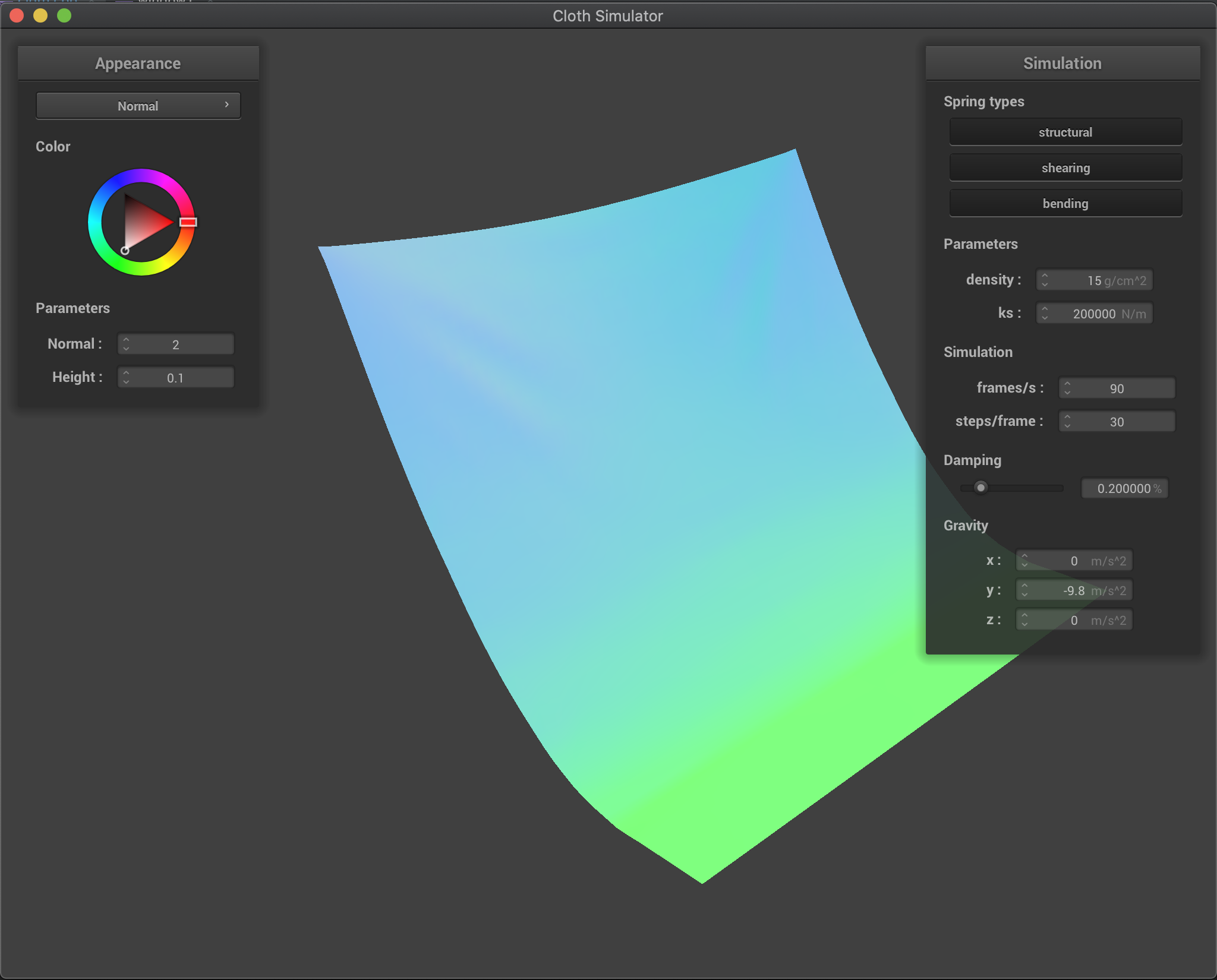1217x980 pixels.
Task: Toggle the structural spring type button
Action: (1065, 132)
